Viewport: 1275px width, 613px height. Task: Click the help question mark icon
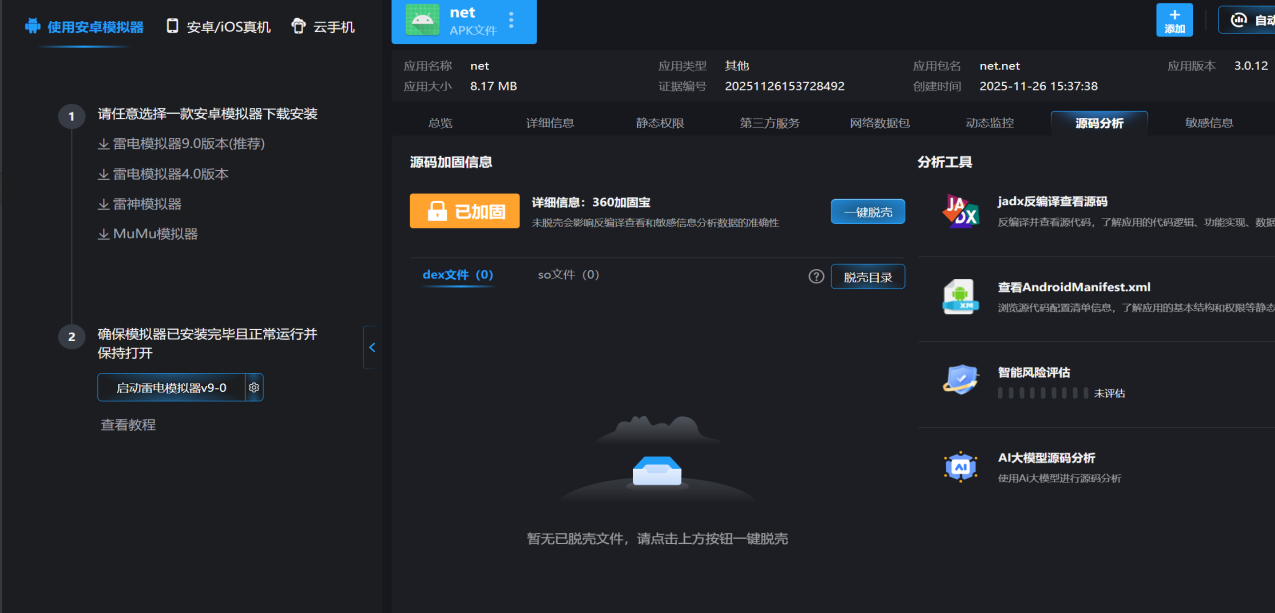816,276
